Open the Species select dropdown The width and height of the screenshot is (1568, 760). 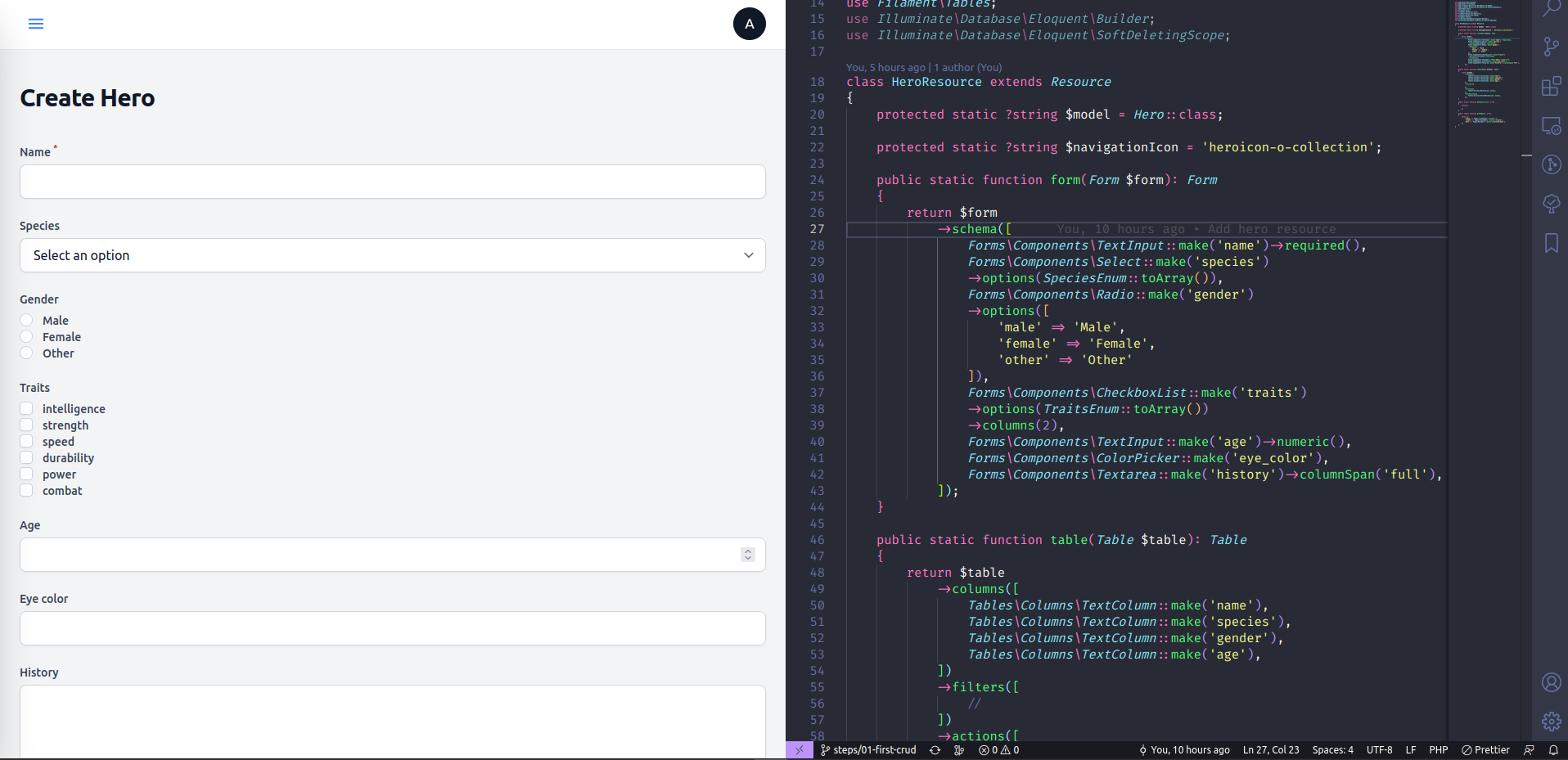click(x=393, y=255)
